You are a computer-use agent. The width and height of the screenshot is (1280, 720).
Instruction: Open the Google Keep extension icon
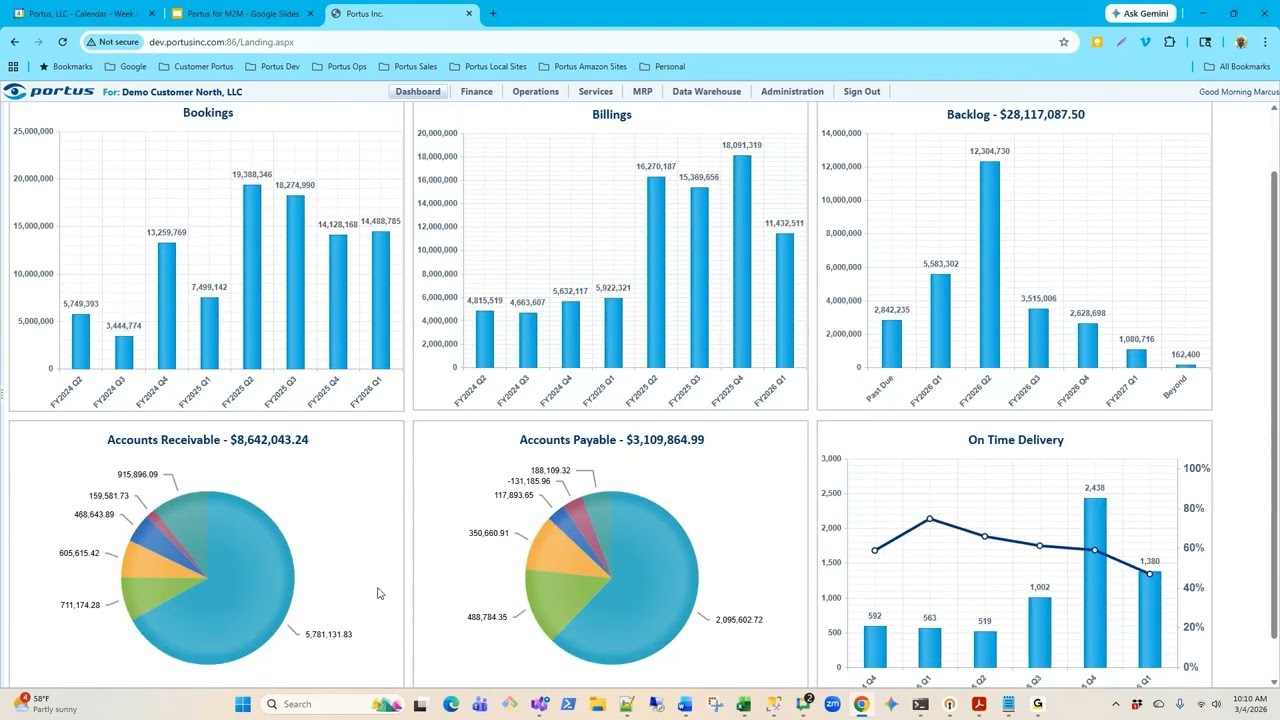(1097, 42)
